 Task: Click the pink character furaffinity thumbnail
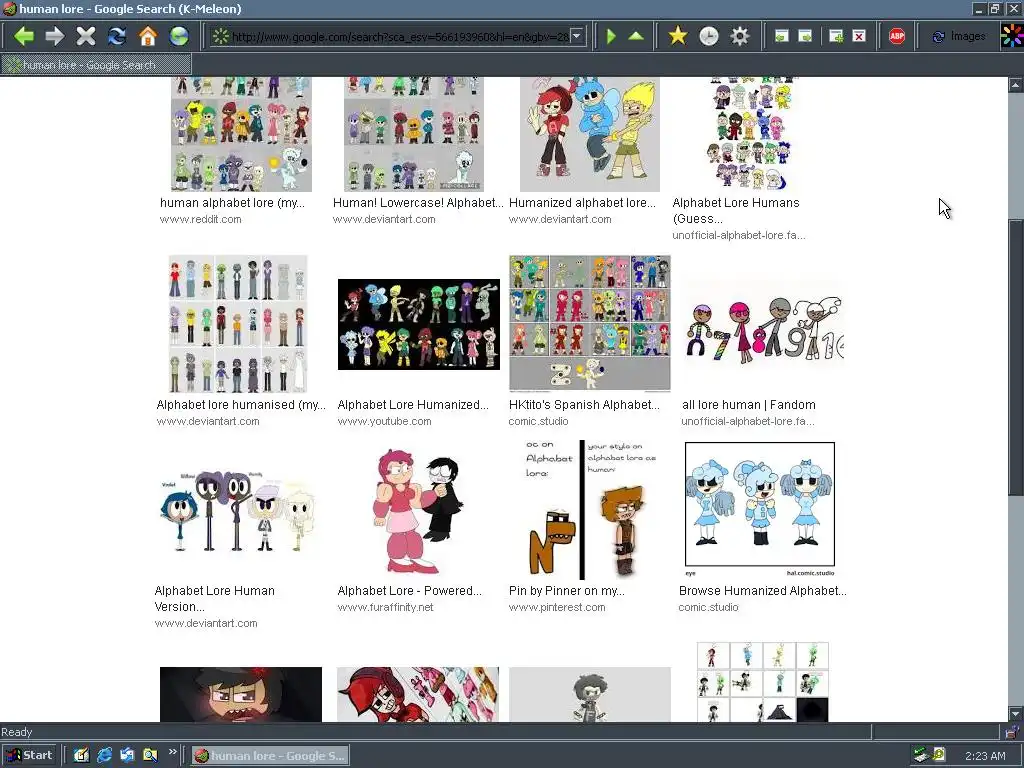[419, 510]
